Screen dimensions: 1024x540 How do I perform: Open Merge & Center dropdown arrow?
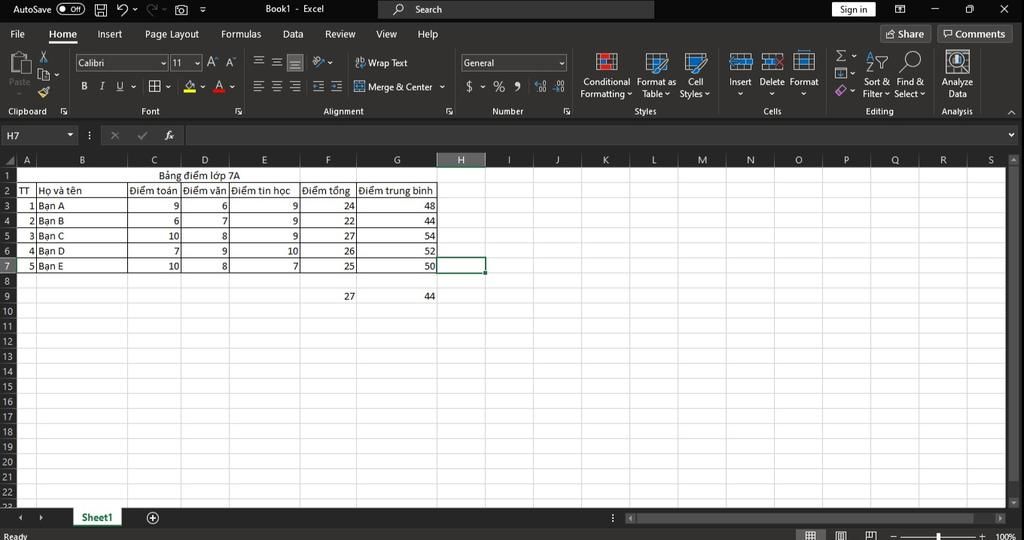[x=442, y=87]
